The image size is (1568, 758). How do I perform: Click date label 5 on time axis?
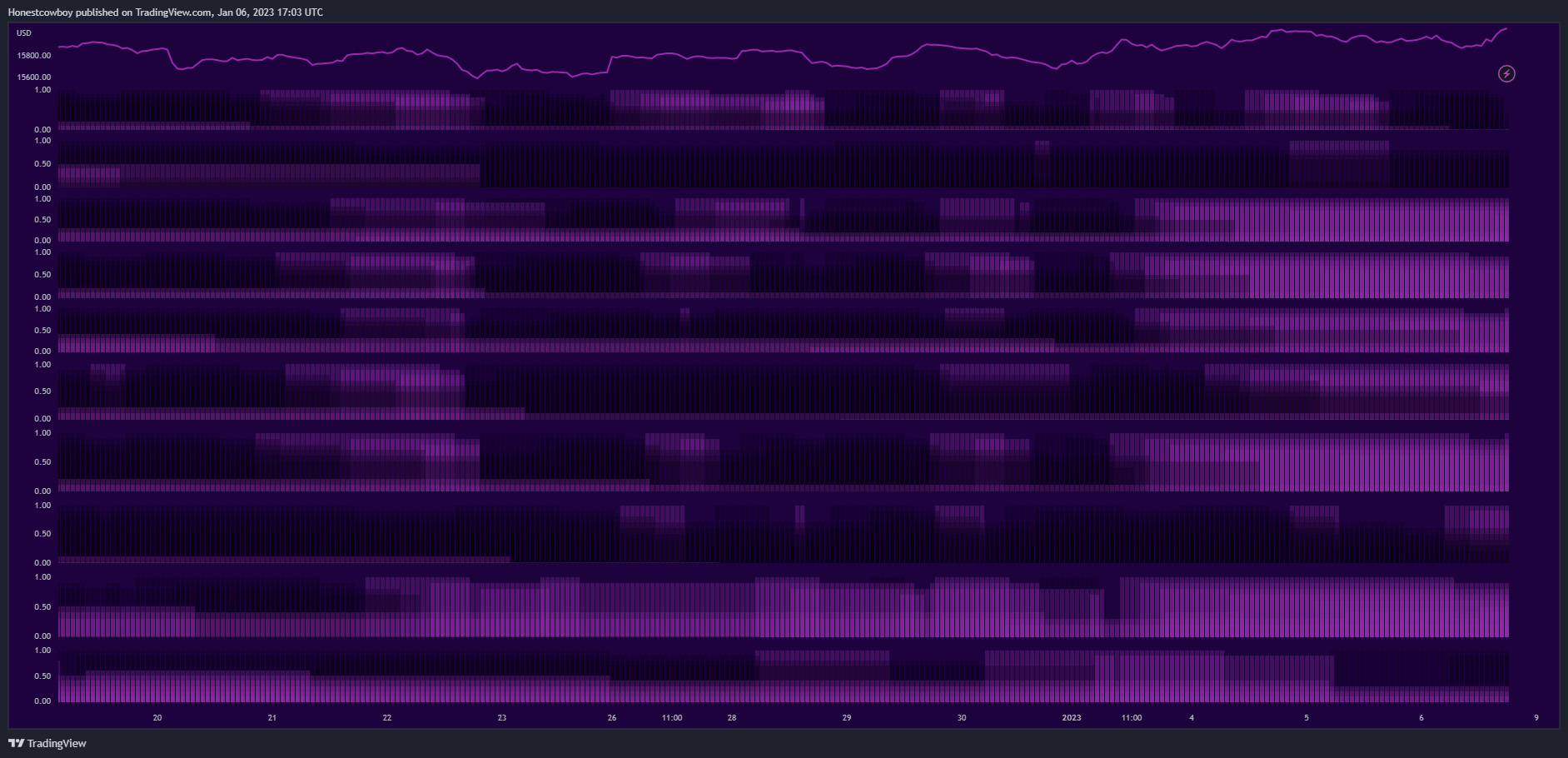pyautogui.click(x=1307, y=717)
